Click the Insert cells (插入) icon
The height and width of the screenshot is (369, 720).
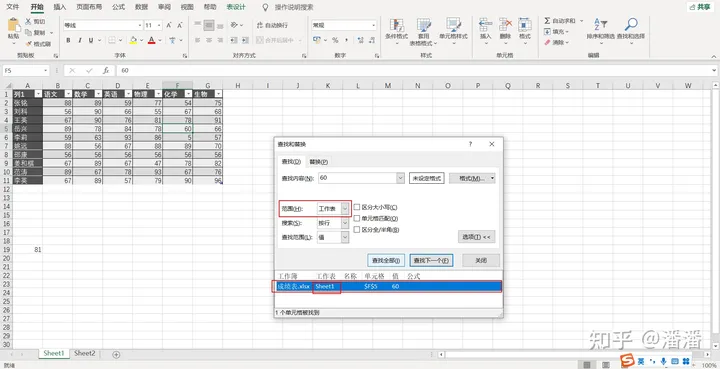485,25
